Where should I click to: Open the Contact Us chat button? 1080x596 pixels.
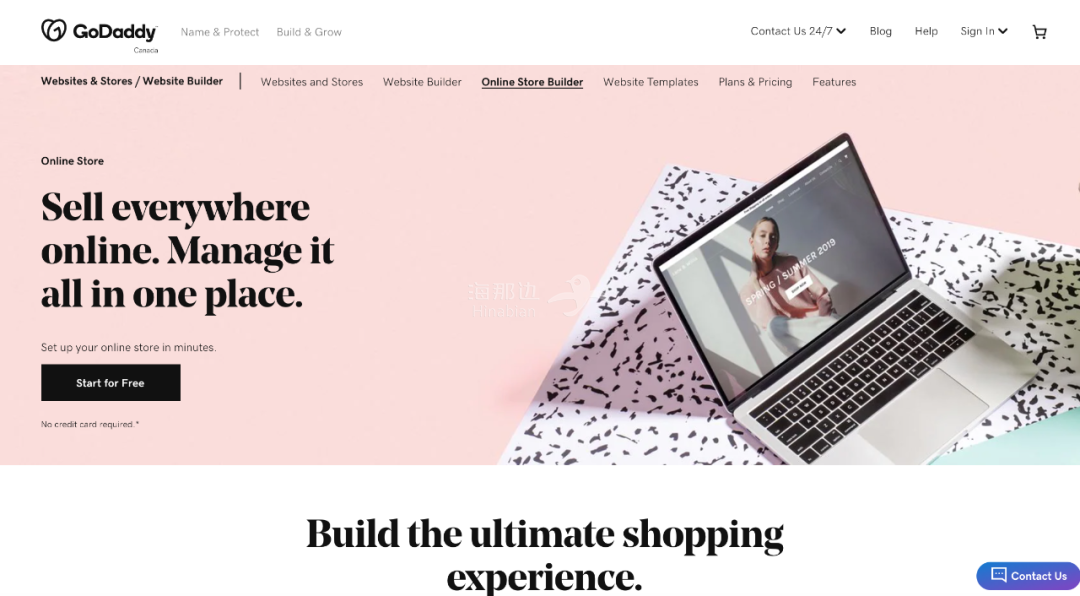click(1028, 575)
